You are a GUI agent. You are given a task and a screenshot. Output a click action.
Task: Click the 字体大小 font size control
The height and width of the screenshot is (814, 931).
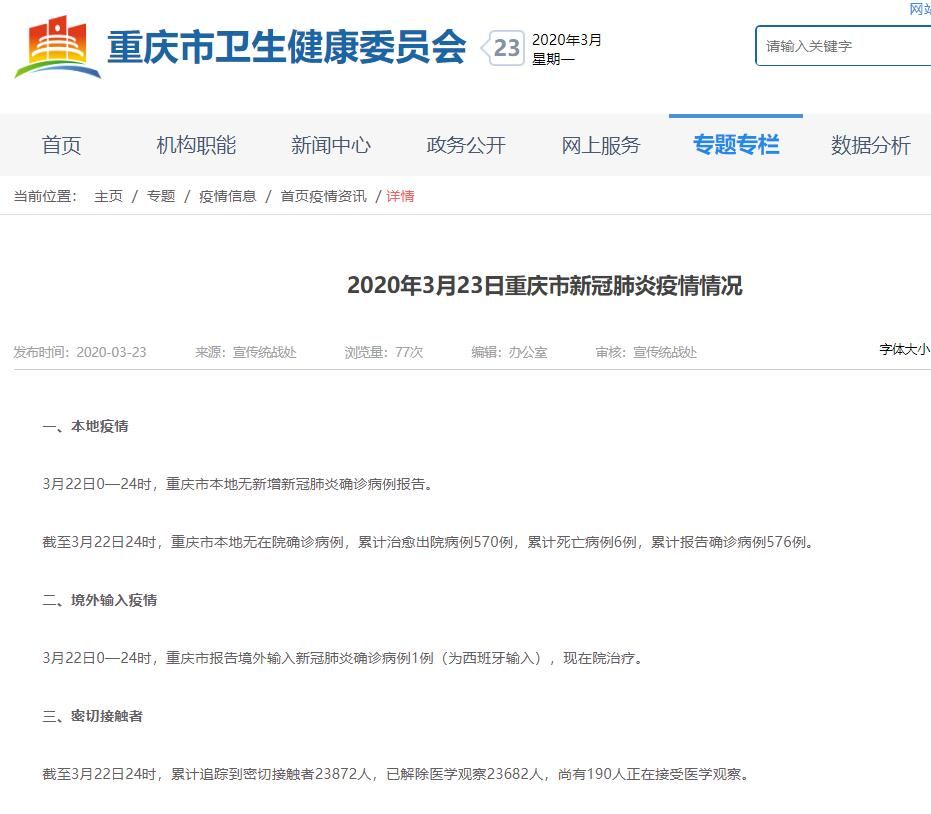pyautogui.click(x=904, y=349)
